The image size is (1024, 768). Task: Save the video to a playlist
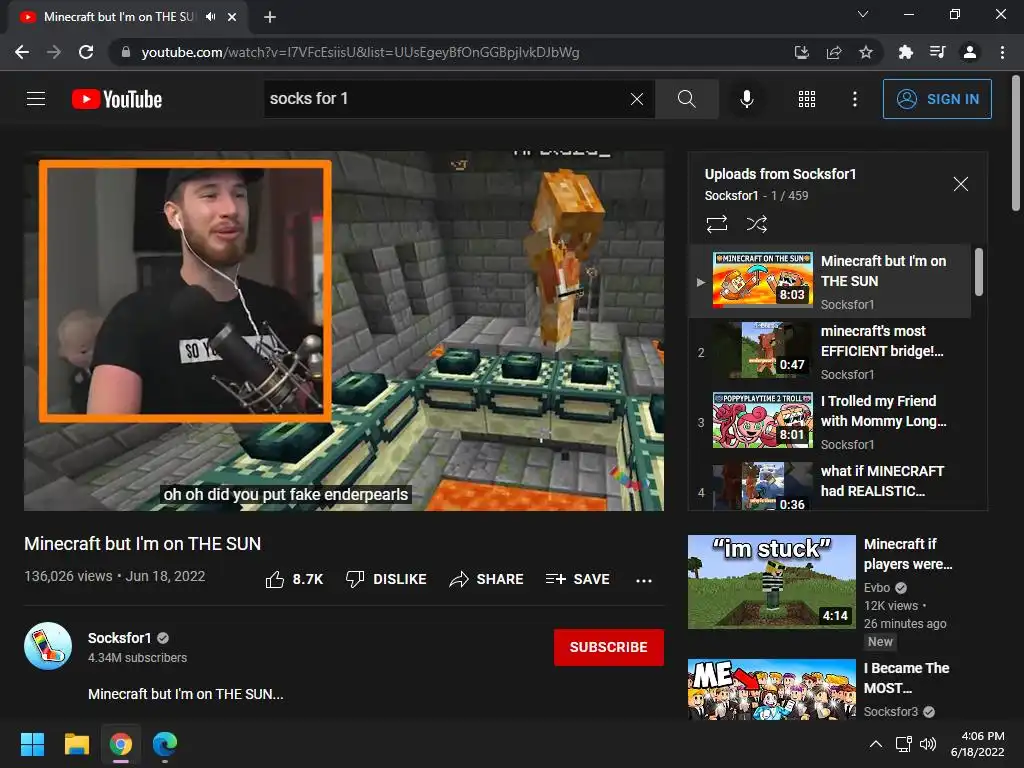pyautogui.click(x=577, y=579)
